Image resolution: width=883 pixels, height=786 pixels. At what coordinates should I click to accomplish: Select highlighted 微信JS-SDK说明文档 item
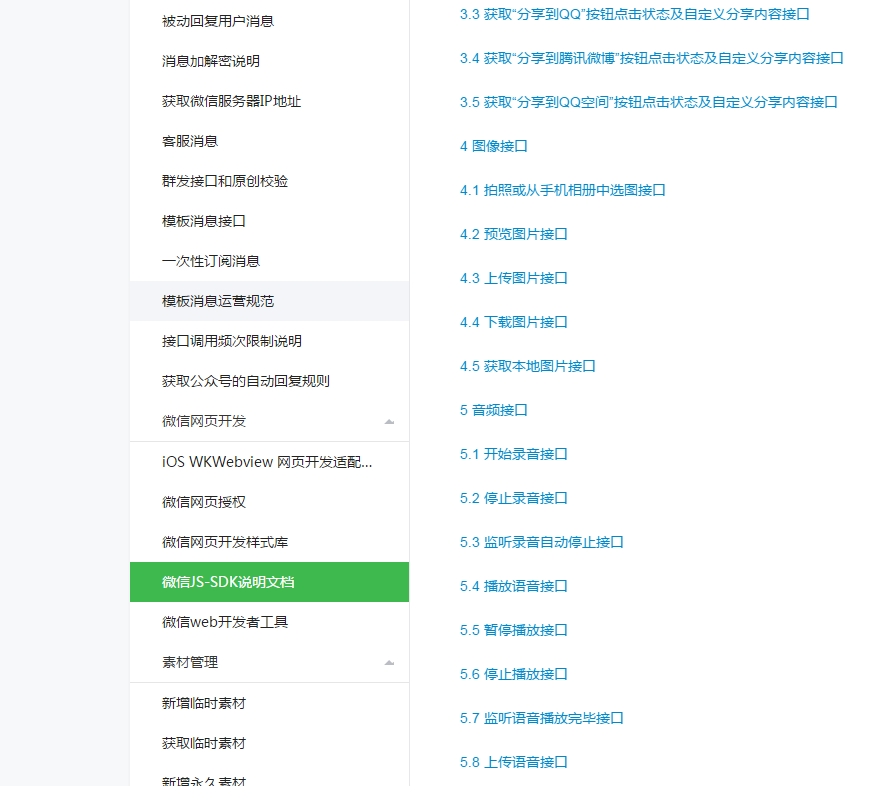point(269,582)
